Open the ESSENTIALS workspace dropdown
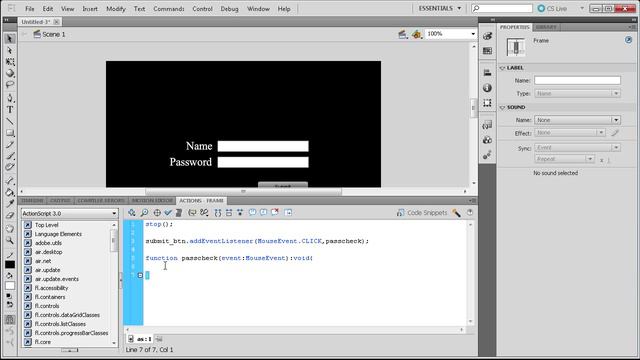The height and width of the screenshot is (360, 640). pyautogui.click(x=440, y=9)
